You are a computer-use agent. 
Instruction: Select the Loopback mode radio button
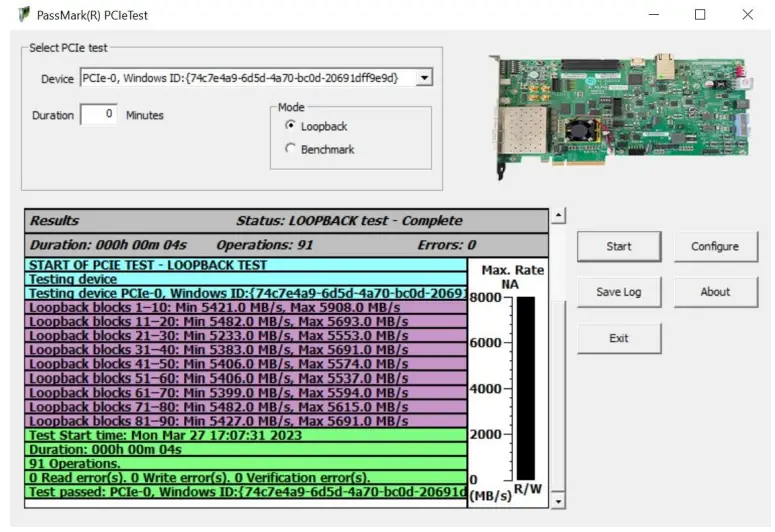pos(291,126)
